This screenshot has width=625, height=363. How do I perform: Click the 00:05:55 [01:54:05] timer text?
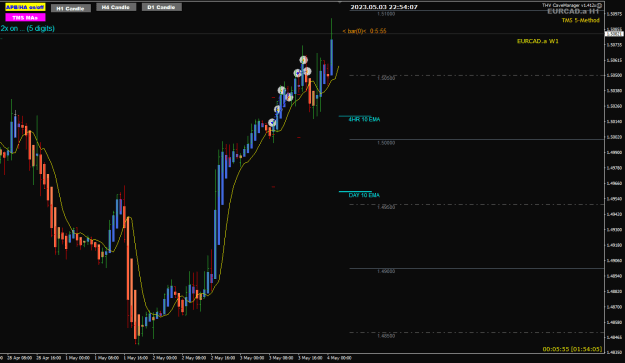point(572,349)
